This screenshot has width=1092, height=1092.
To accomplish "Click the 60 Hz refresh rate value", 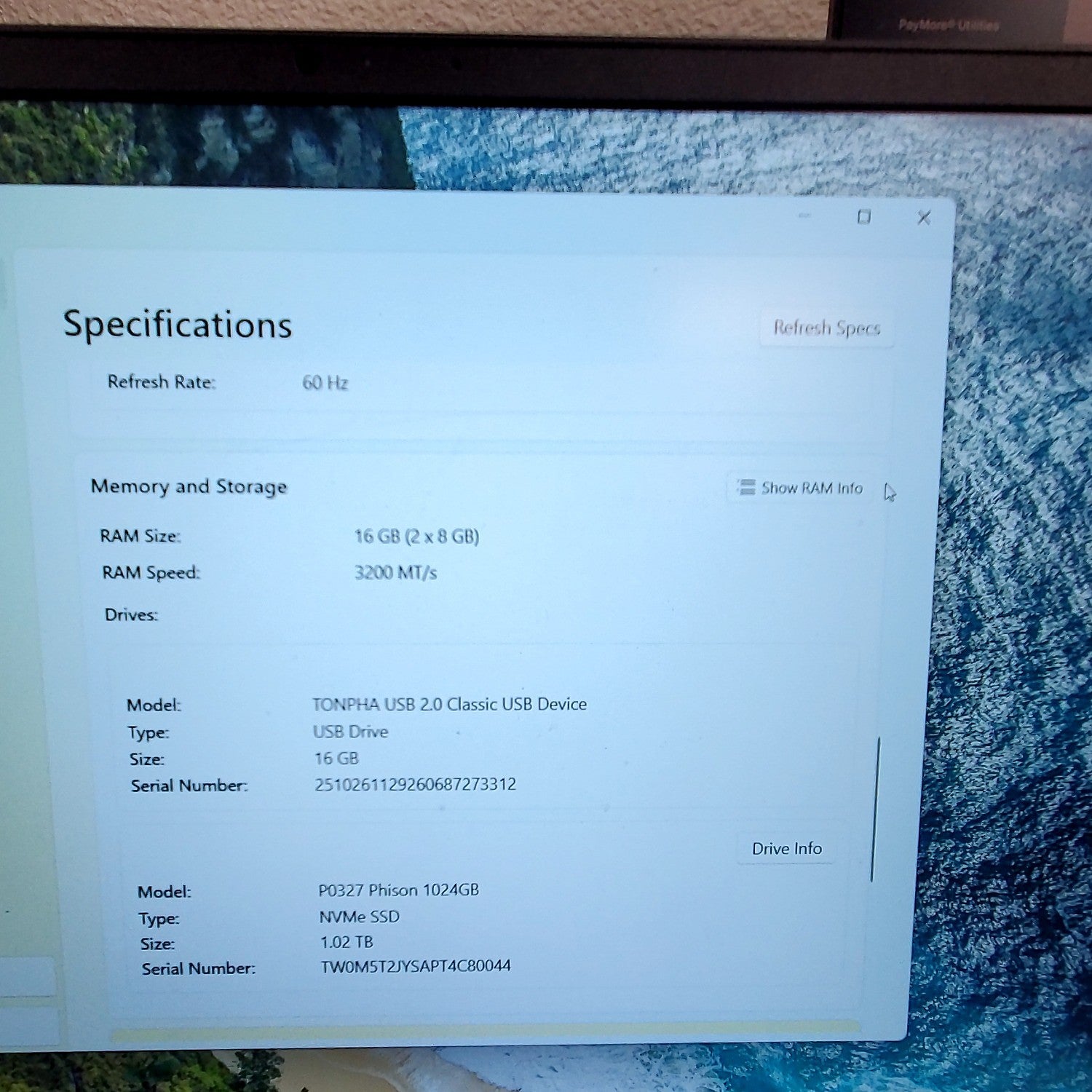I will (325, 383).
